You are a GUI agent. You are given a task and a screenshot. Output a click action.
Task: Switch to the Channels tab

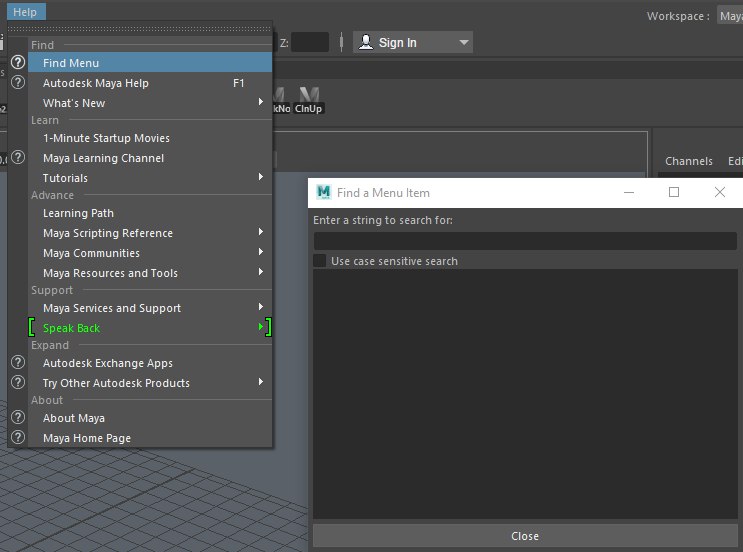[x=689, y=161]
